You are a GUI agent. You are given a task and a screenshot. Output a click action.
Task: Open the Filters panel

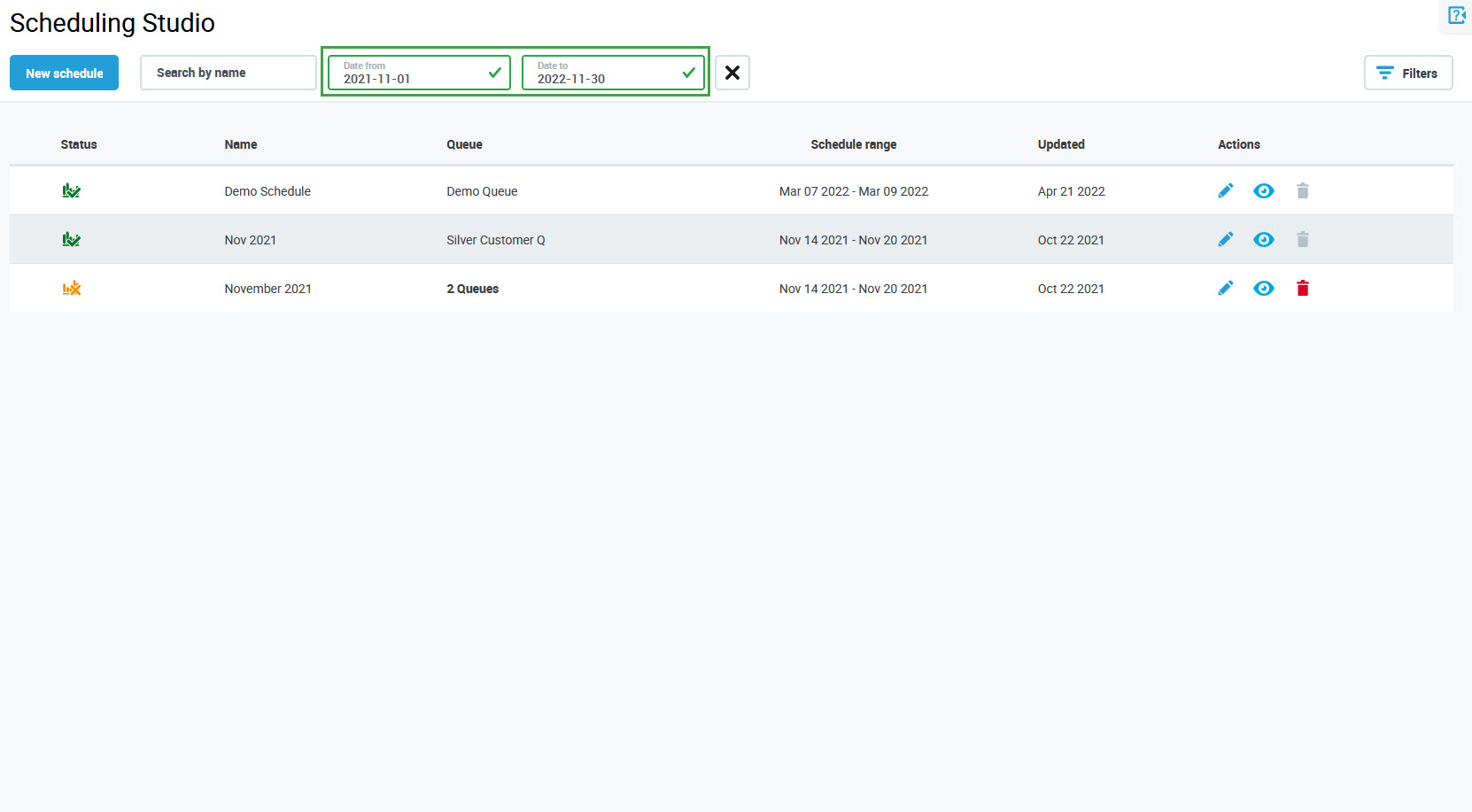(x=1407, y=73)
